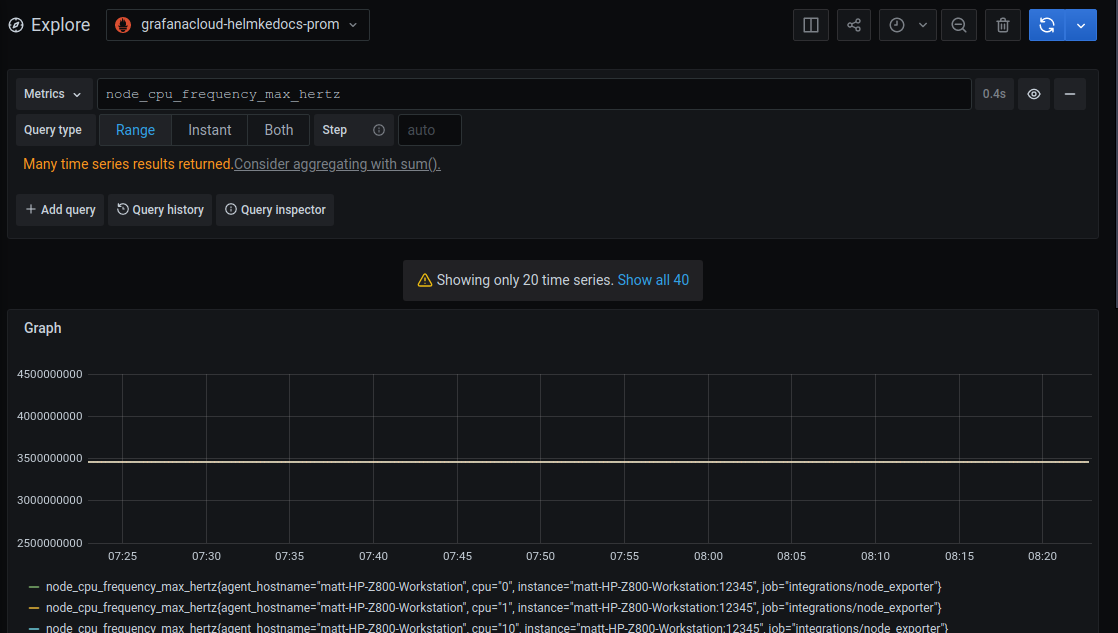
Task: Run the query with the refresh icon
Action: (x=1046, y=24)
